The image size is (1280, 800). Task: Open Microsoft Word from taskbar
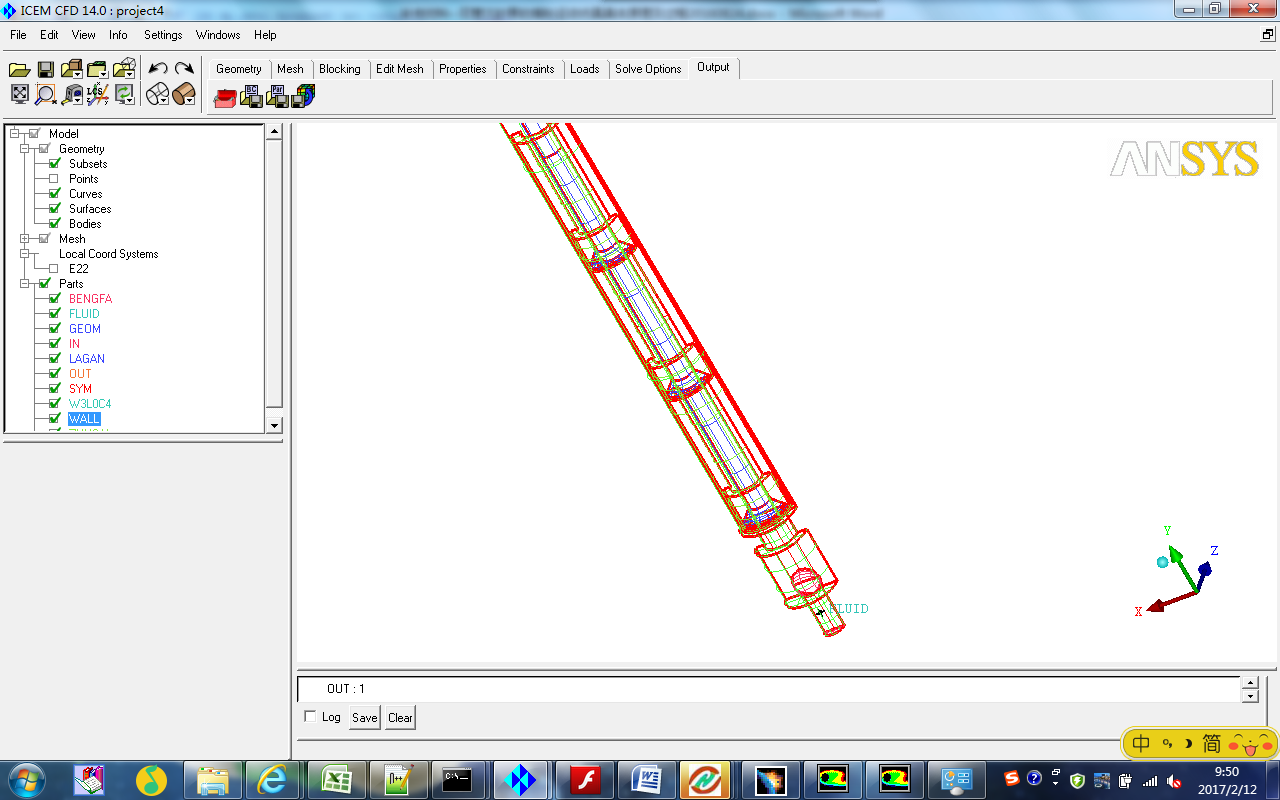coord(648,780)
